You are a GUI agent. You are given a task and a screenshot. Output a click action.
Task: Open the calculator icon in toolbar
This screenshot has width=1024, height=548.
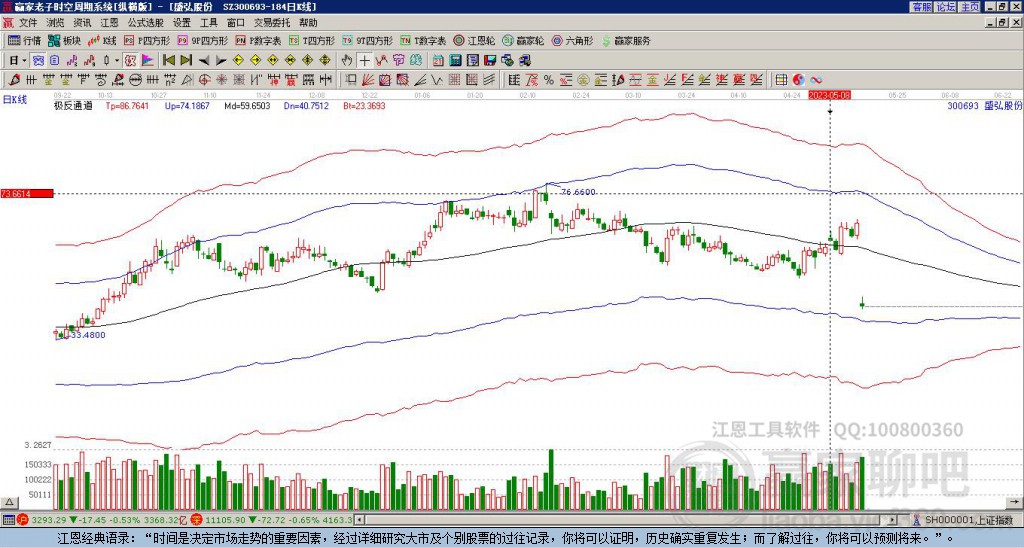click(456, 60)
